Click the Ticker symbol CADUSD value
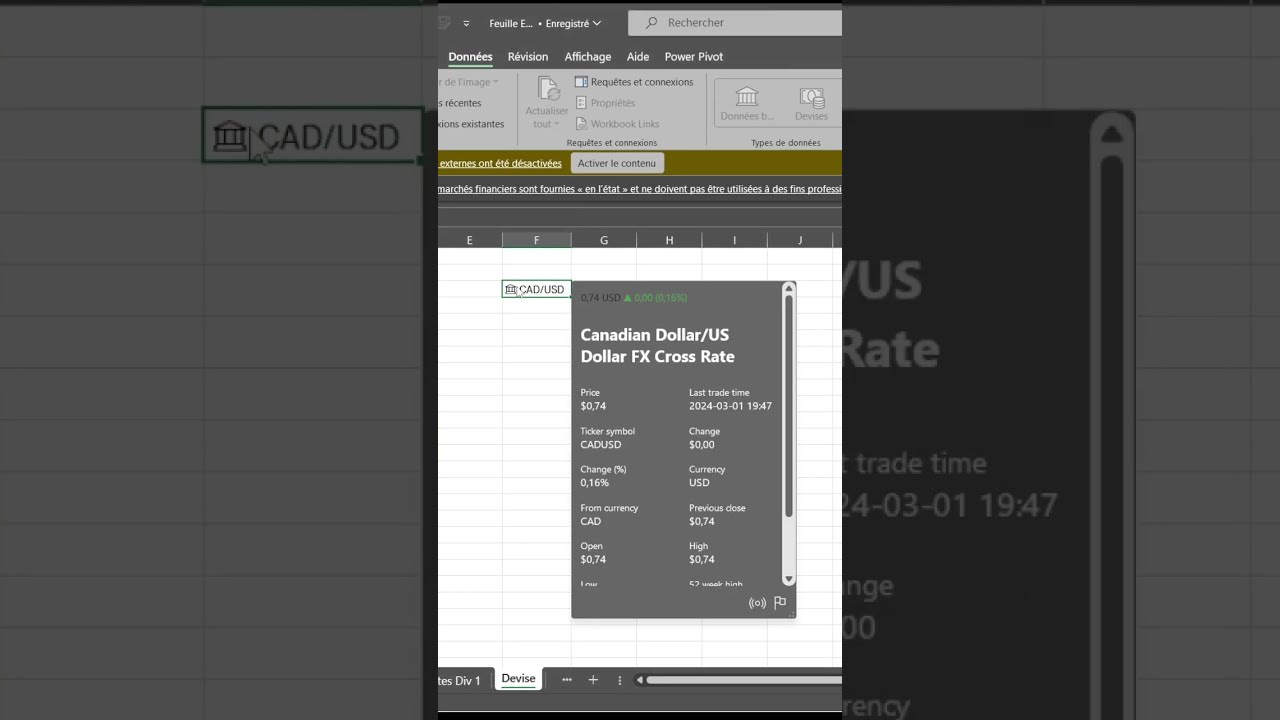 (x=600, y=445)
